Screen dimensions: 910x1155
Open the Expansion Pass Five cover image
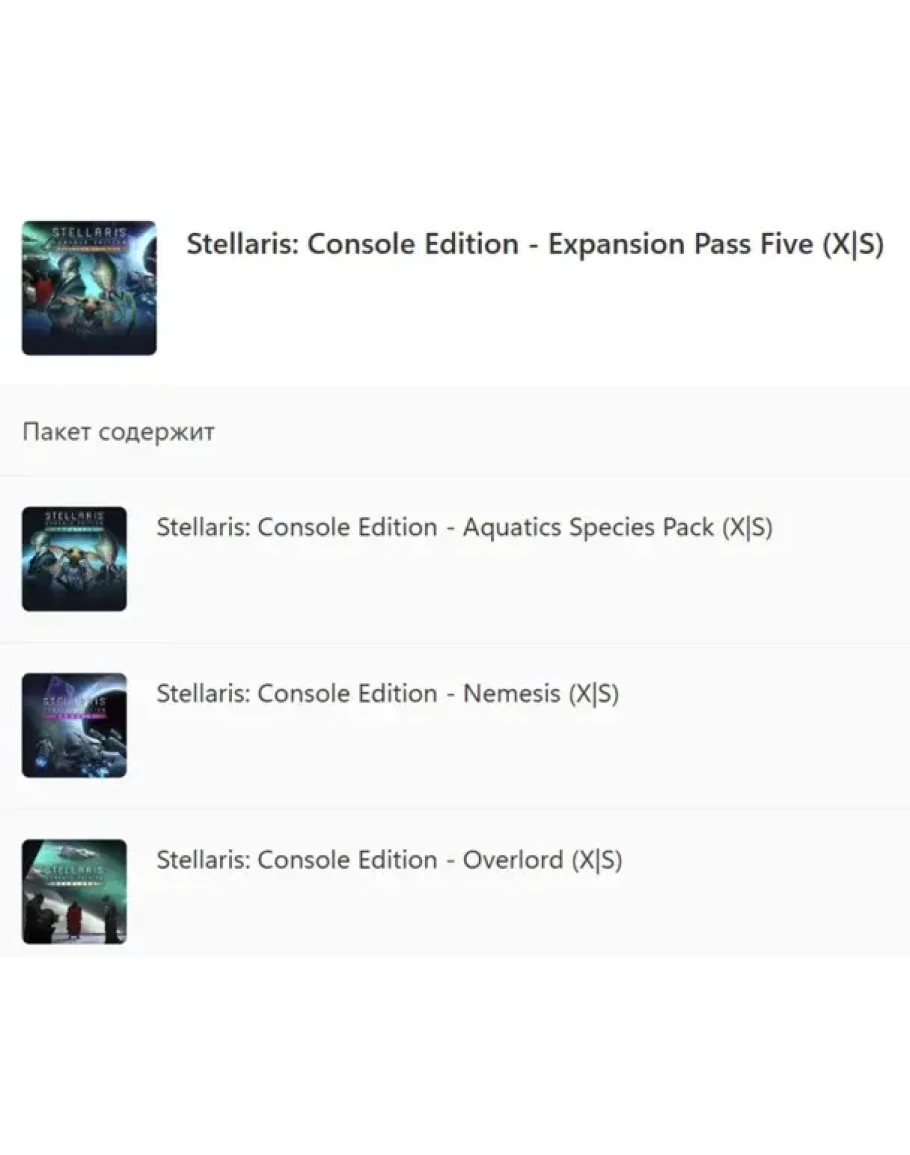[x=89, y=288]
